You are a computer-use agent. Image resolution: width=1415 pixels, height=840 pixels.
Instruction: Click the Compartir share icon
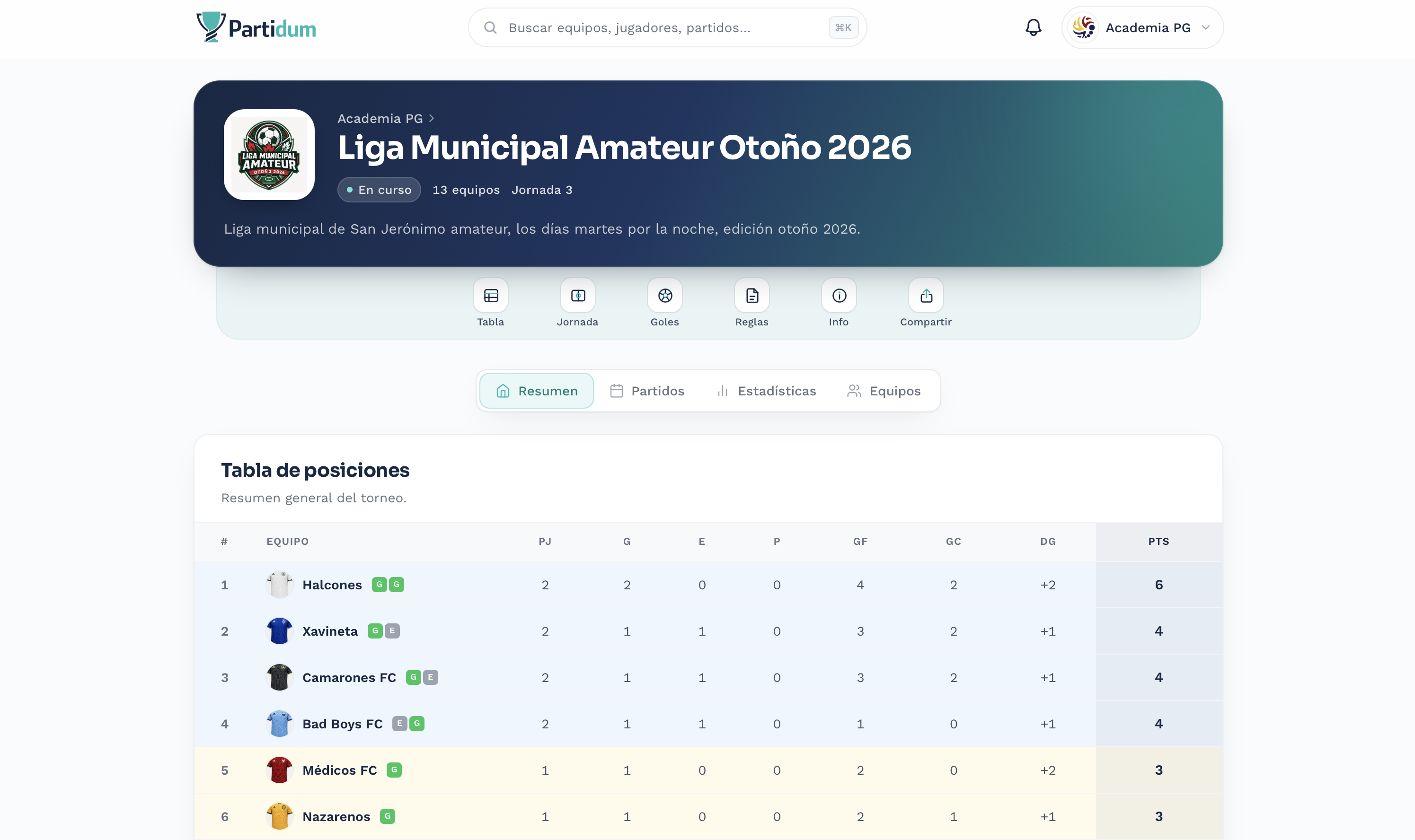click(x=926, y=296)
